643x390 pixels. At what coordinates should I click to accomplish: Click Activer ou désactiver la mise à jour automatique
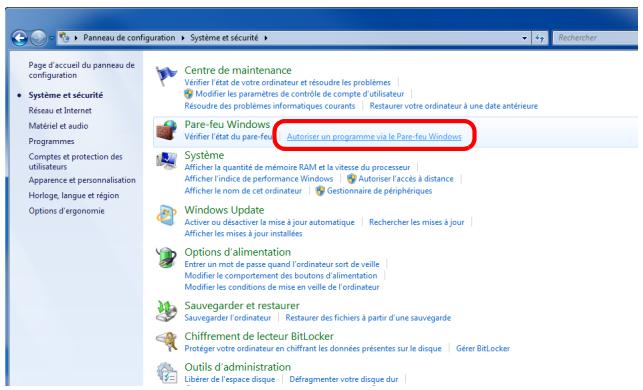coord(269,222)
